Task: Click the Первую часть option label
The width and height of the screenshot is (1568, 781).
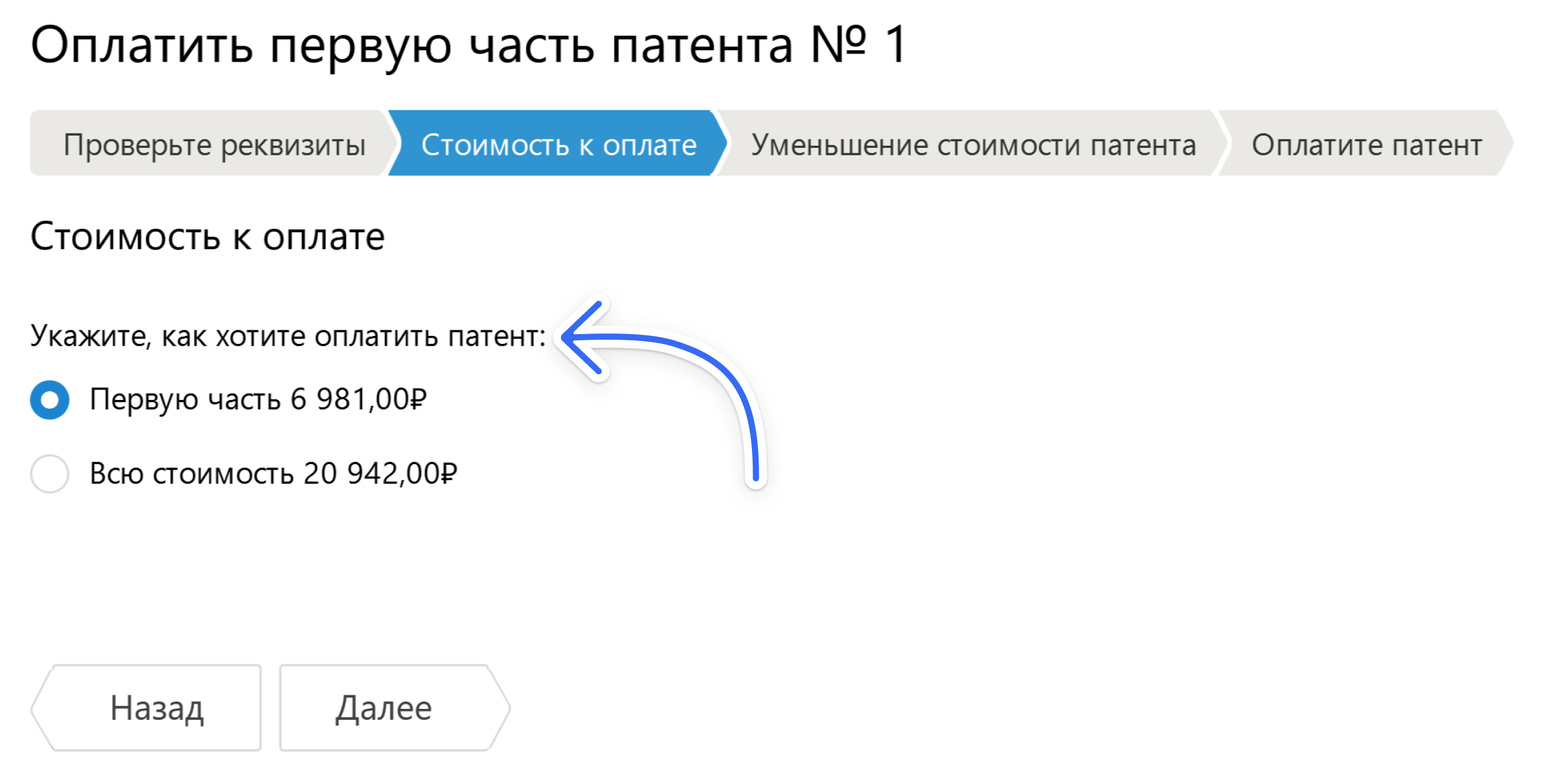Action: pyautogui.click(x=258, y=399)
